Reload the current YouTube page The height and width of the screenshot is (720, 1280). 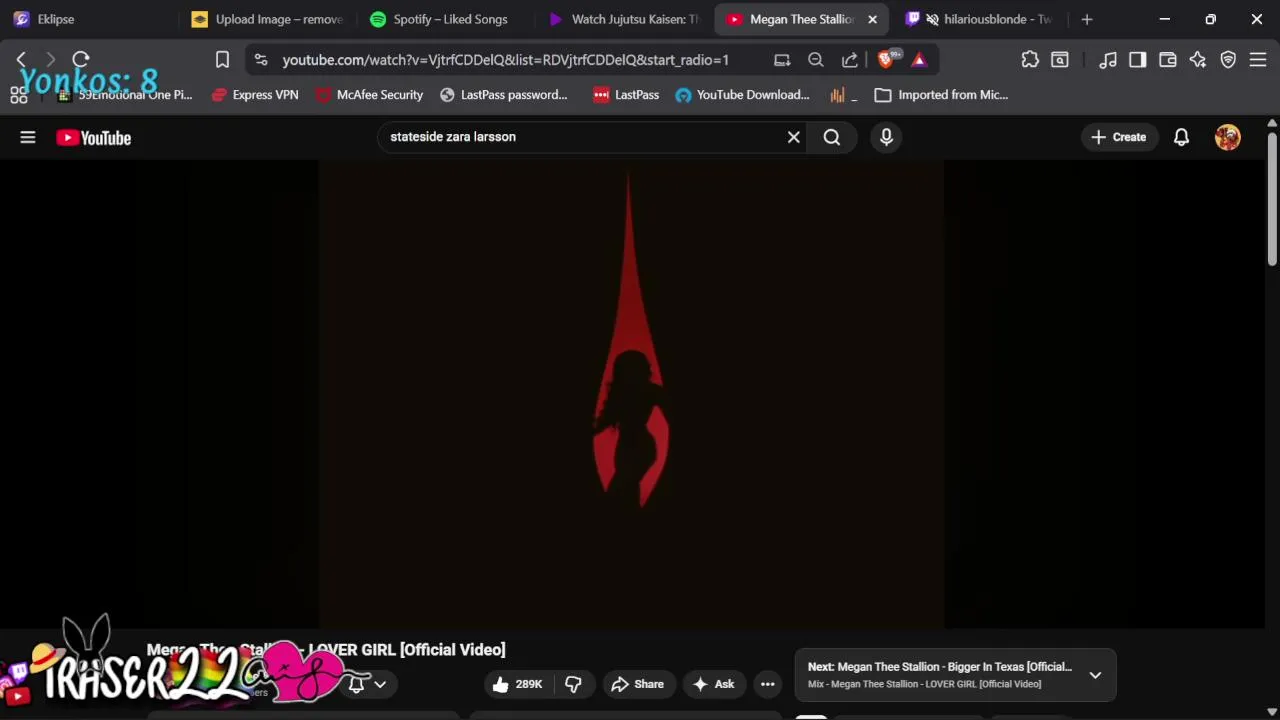click(81, 60)
